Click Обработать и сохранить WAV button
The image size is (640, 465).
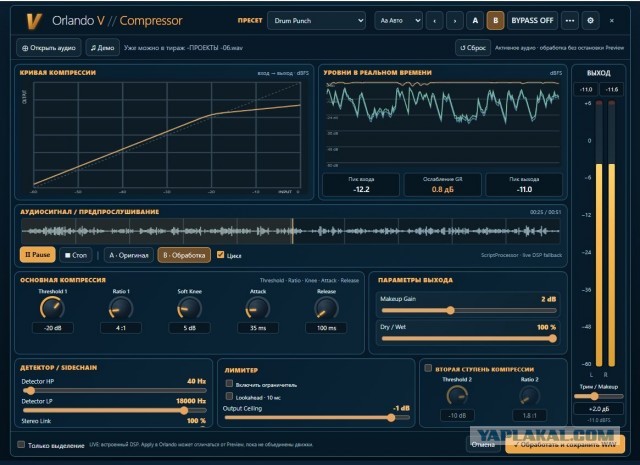565,444
